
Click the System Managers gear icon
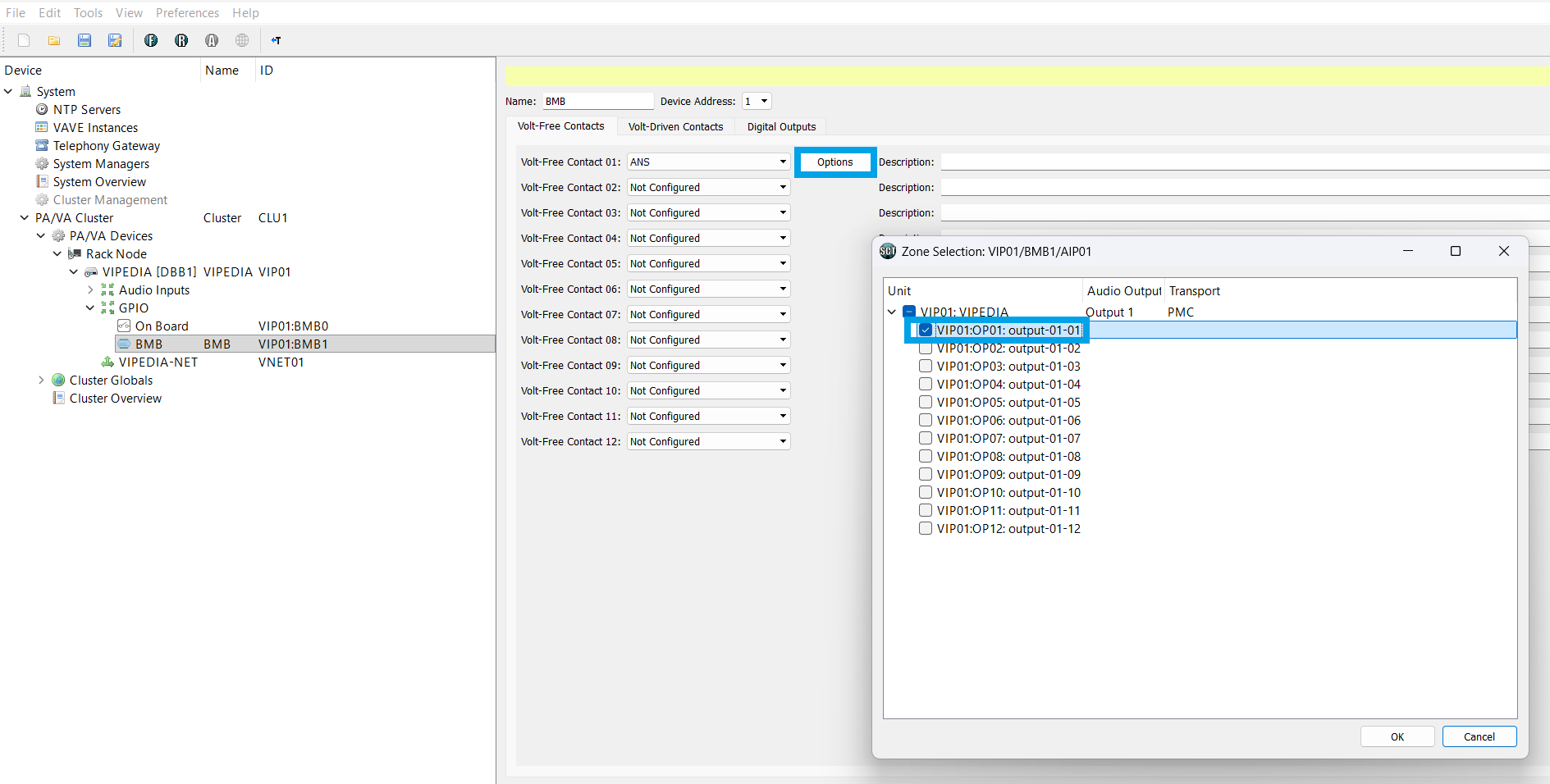42,163
